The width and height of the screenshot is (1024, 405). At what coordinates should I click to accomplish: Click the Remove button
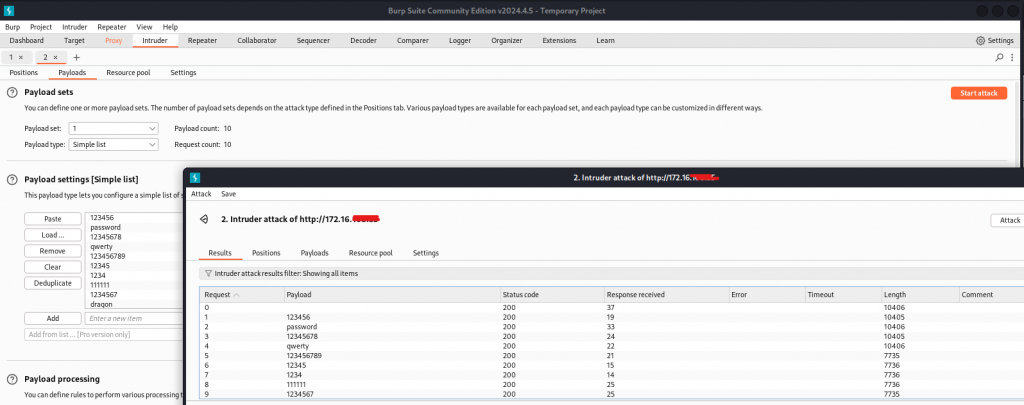point(53,251)
